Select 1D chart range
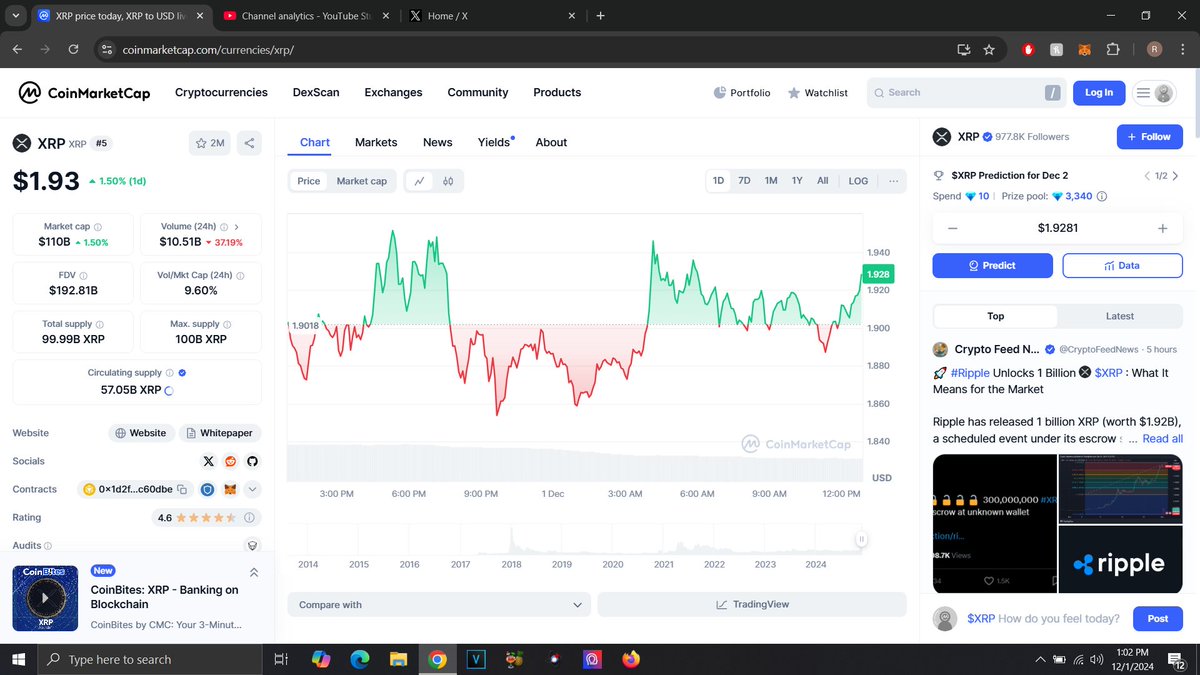Screen dimensions: 1200x675 tap(718, 181)
